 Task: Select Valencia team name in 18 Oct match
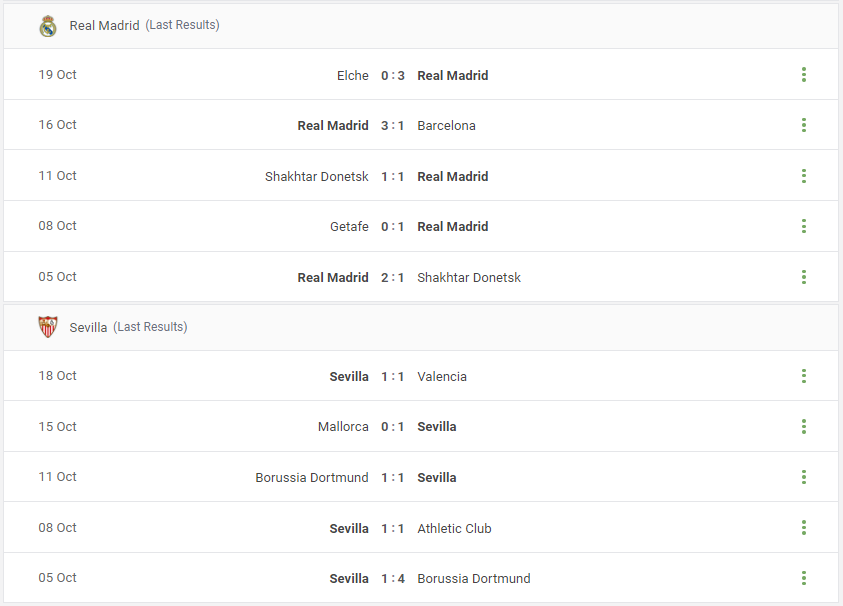click(x=442, y=376)
